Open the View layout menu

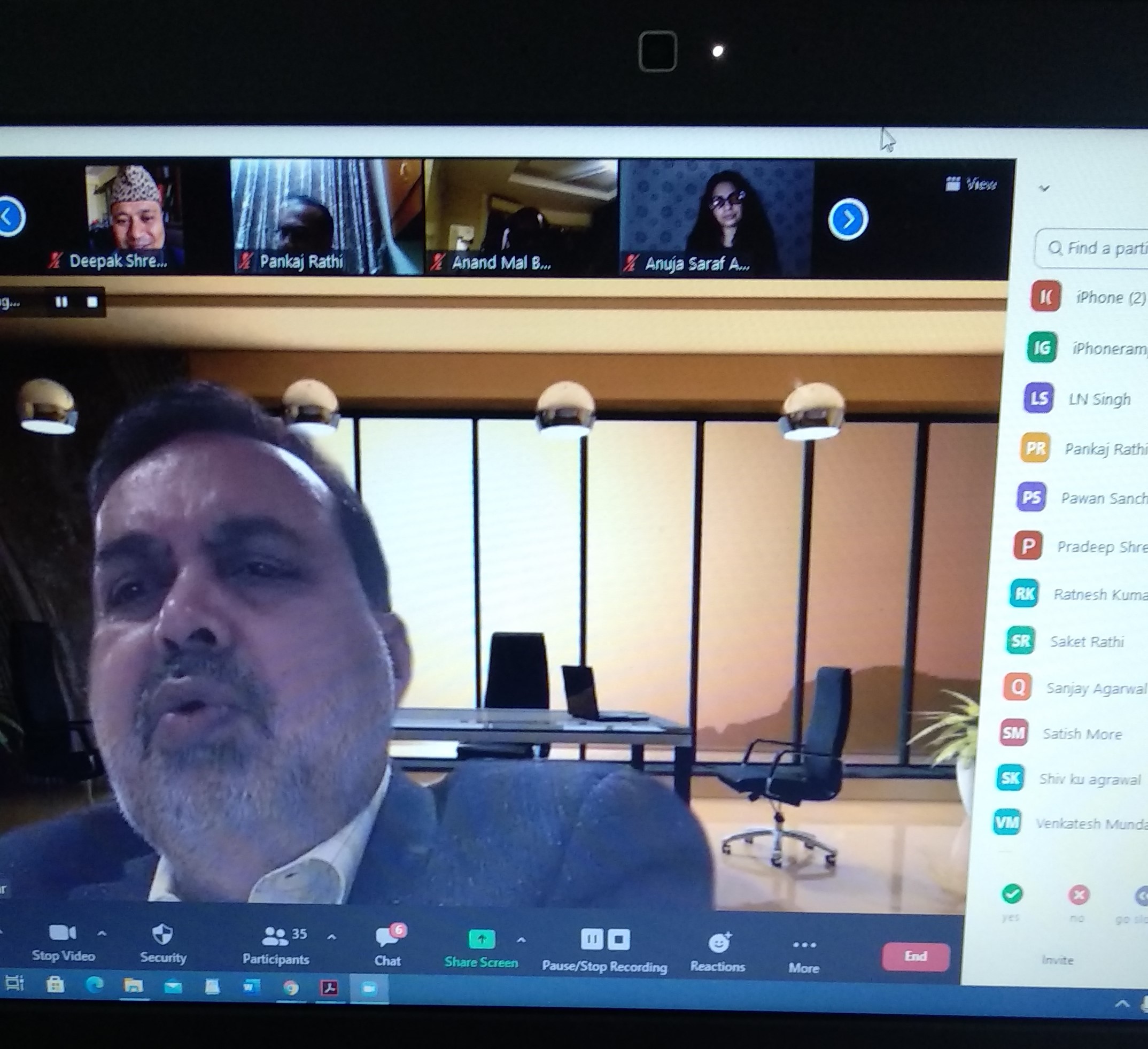click(972, 184)
